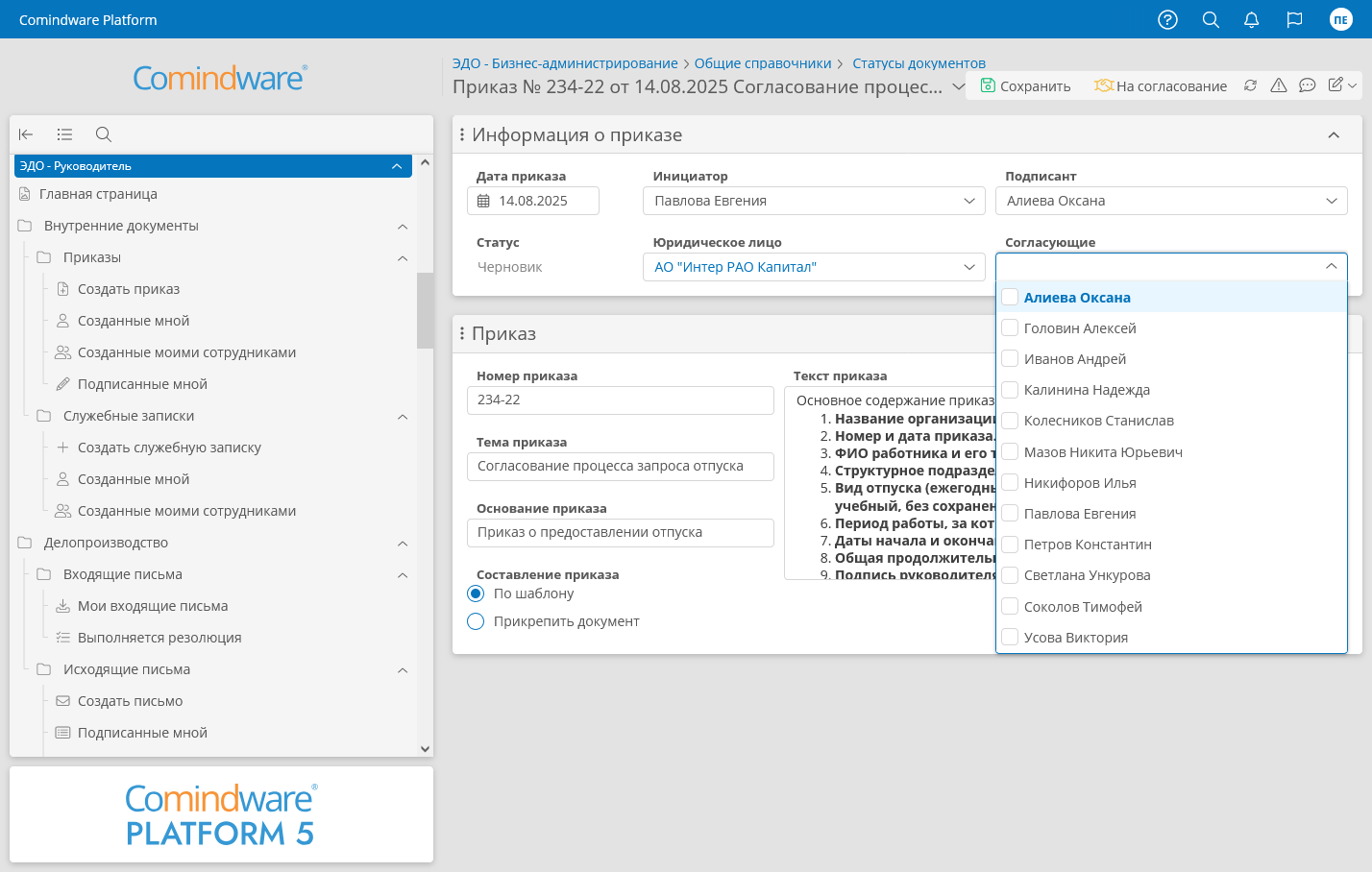Collapse the Исходящие письма folder

coord(403,670)
